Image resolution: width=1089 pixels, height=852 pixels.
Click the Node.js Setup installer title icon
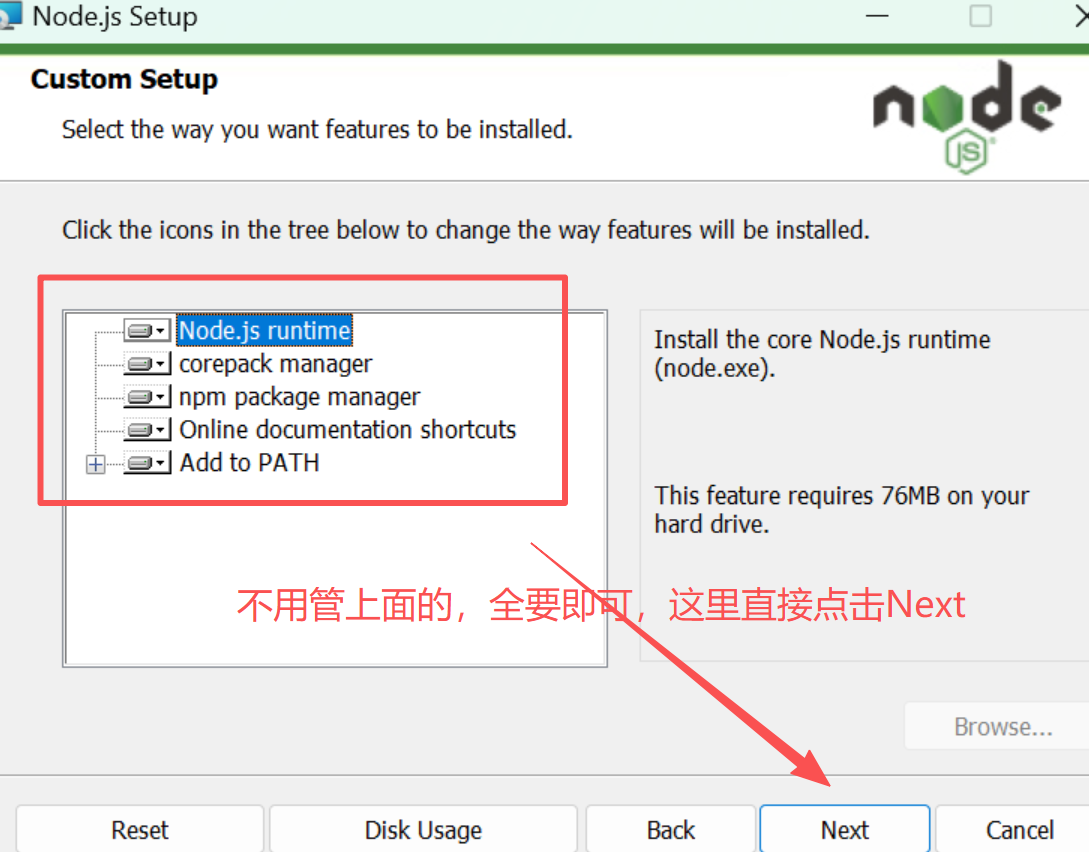(x=10, y=15)
